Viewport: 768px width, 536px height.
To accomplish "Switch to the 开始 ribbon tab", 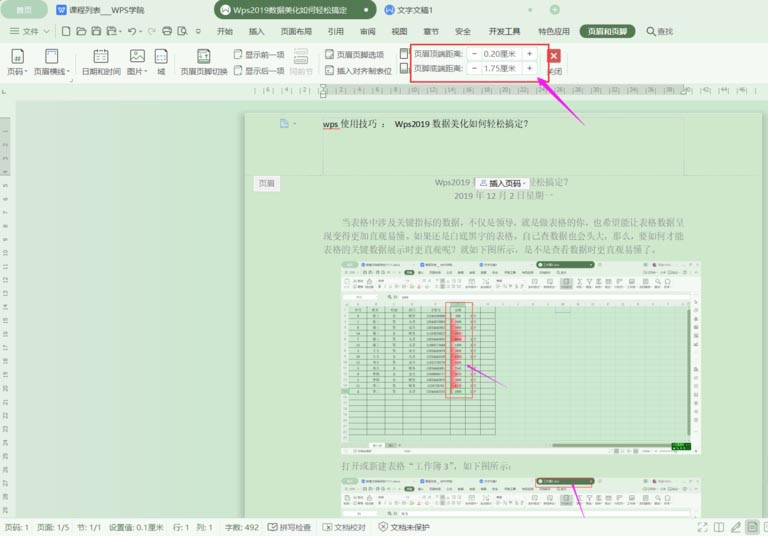I will (x=225, y=31).
